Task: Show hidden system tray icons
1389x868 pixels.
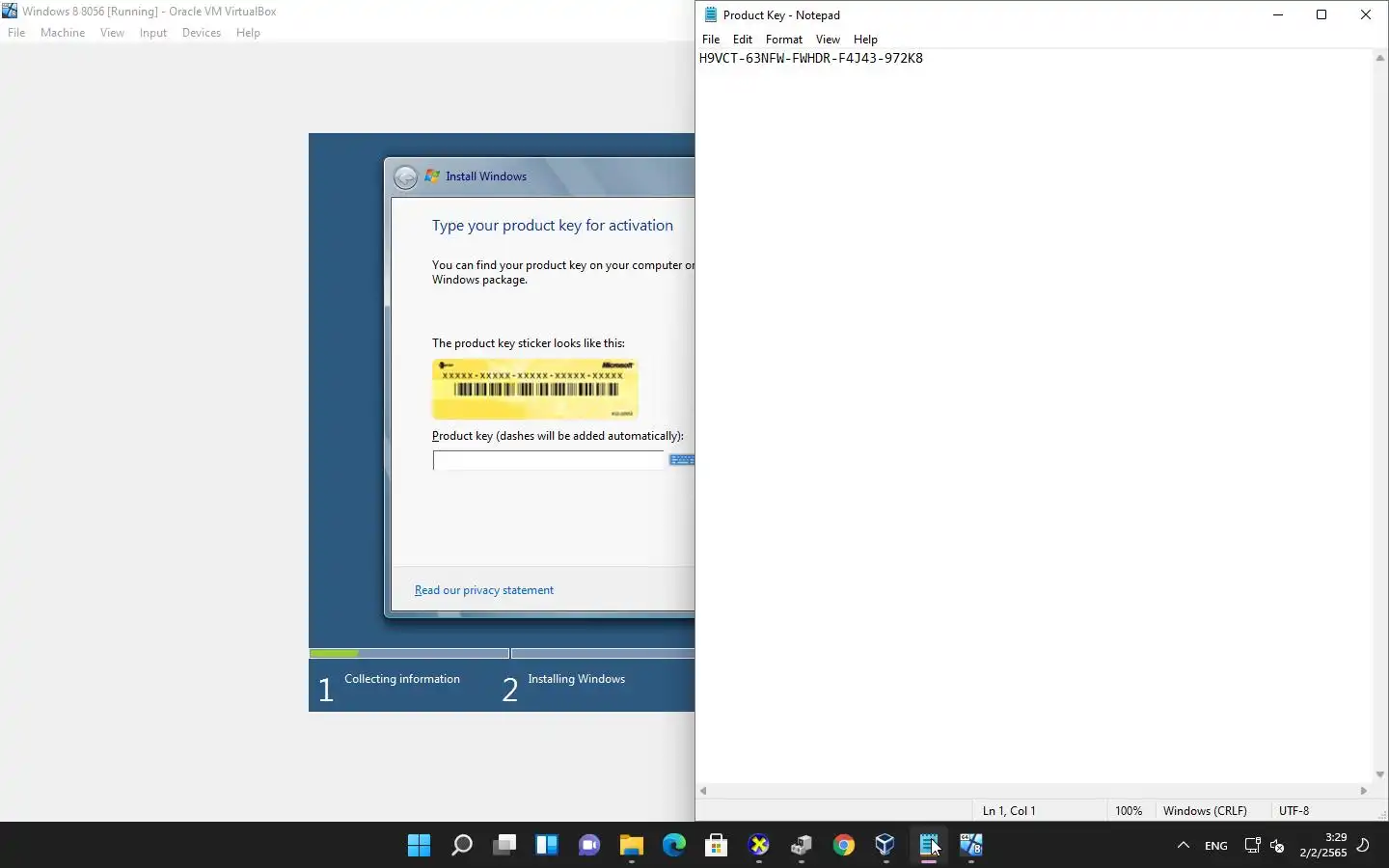Action: 1184,846
